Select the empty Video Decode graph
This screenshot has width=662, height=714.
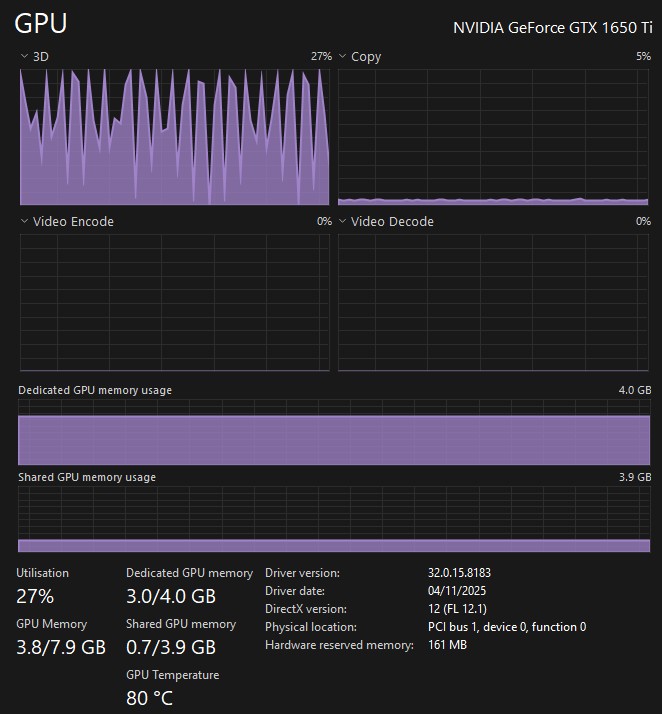(493, 302)
